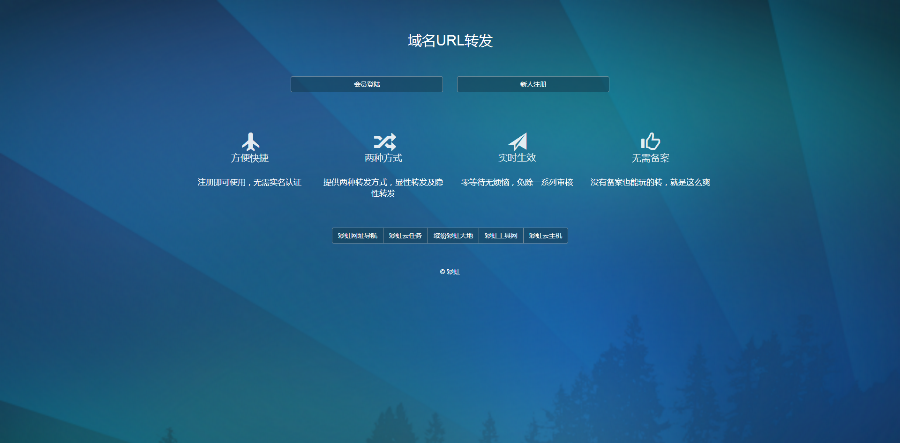900x443 pixels.
Task: Click the description 注册即可使用,无需实名认证
Action: pos(250,182)
